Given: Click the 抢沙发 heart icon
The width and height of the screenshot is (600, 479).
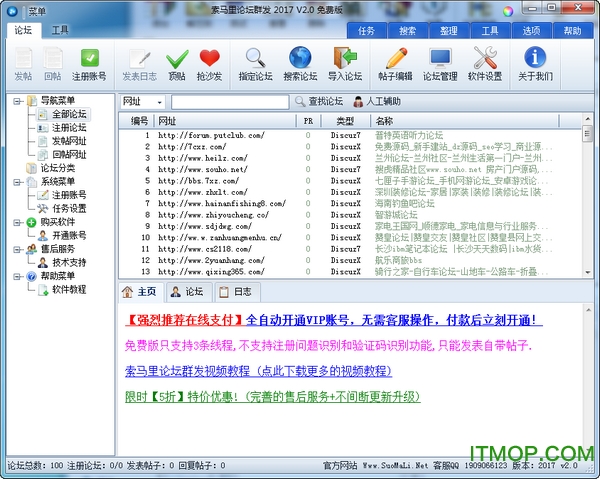Looking at the screenshot, I should (x=210, y=64).
